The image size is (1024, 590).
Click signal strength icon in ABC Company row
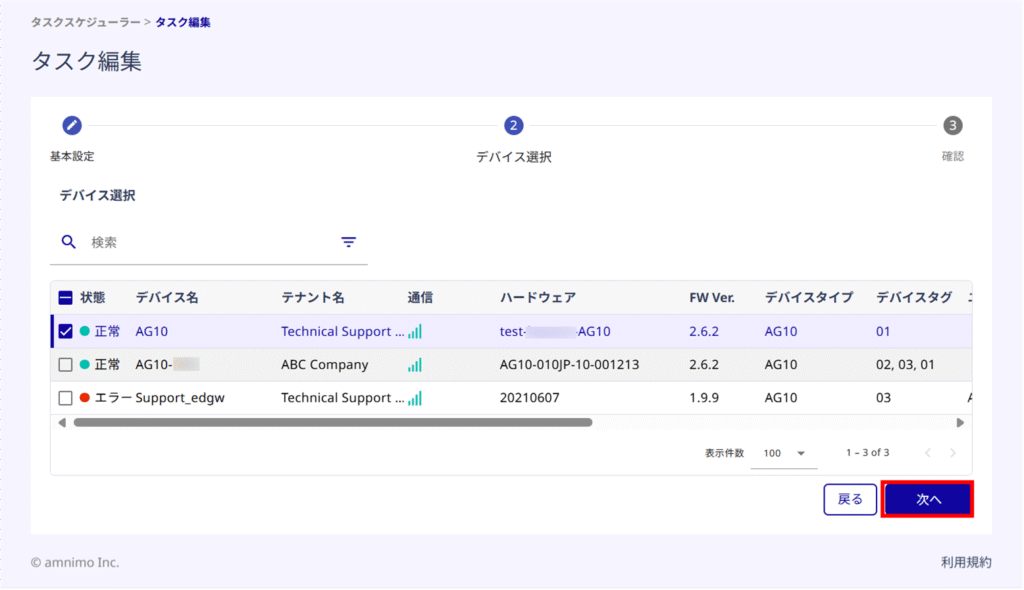(415, 365)
